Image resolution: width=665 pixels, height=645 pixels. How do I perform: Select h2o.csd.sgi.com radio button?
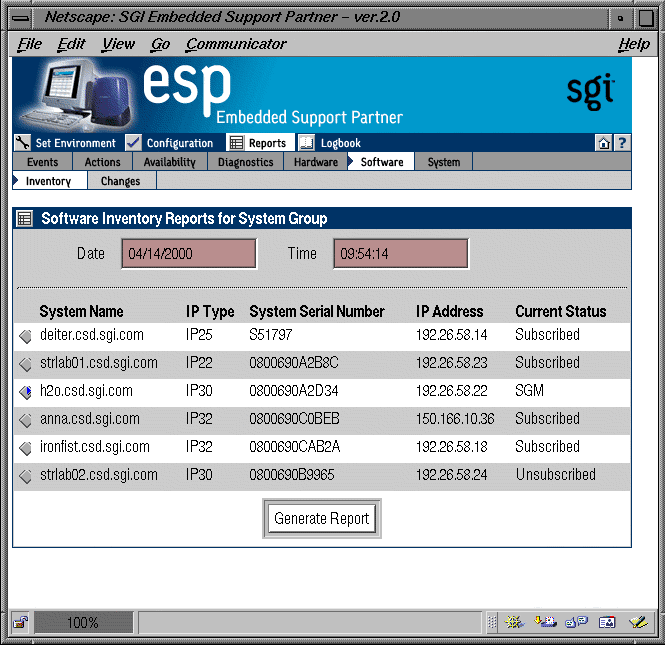pyautogui.click(x=25, y=392)
